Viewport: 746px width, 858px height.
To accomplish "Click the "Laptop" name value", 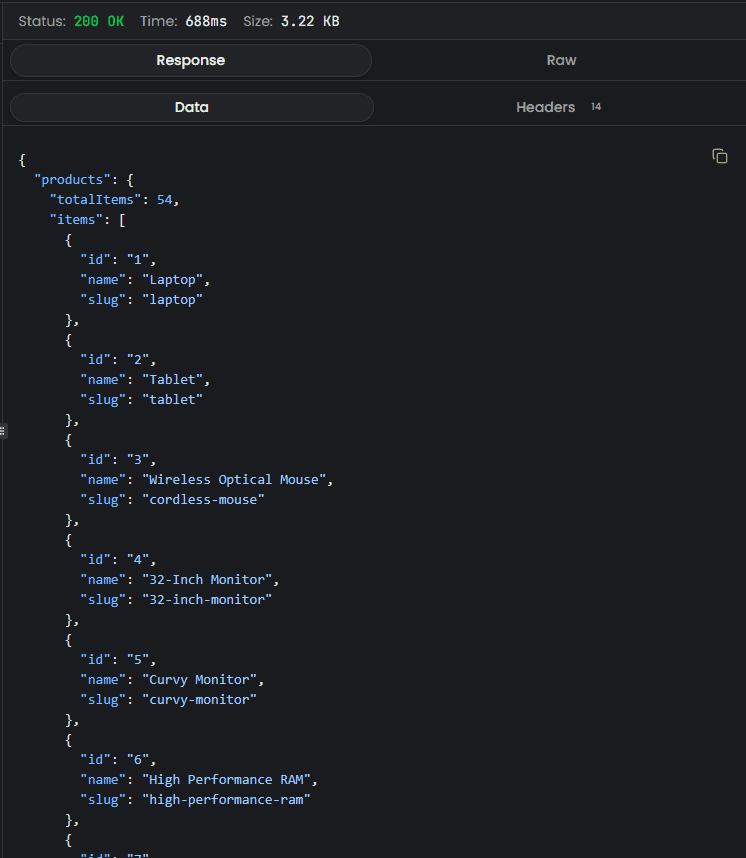I will [172, 280].
